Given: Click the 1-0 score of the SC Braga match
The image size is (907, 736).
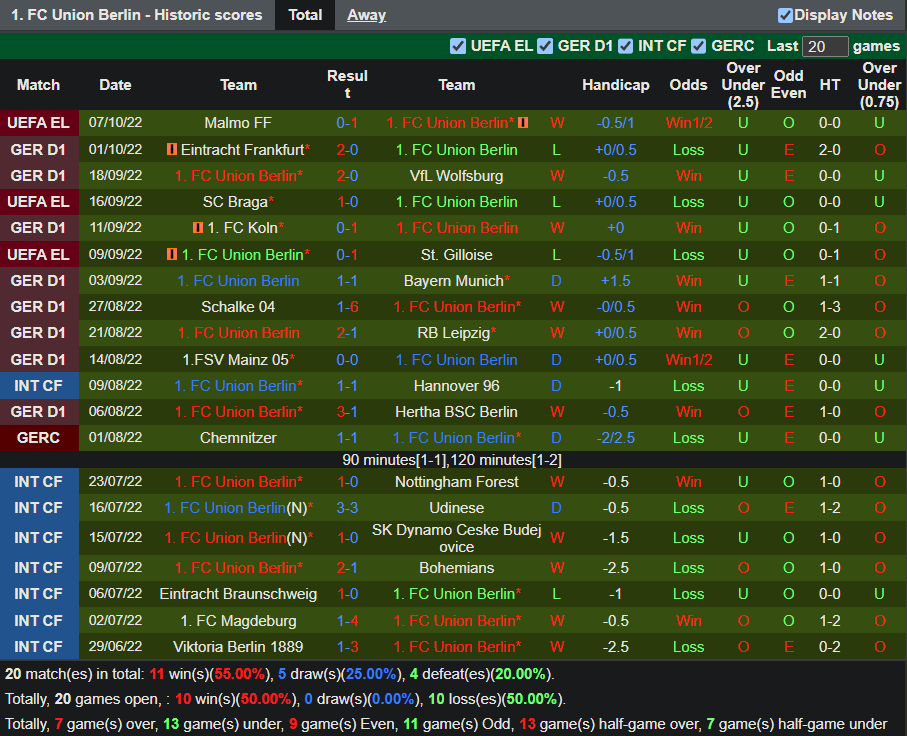Looking at the screenshot, I should click(347, 202).
